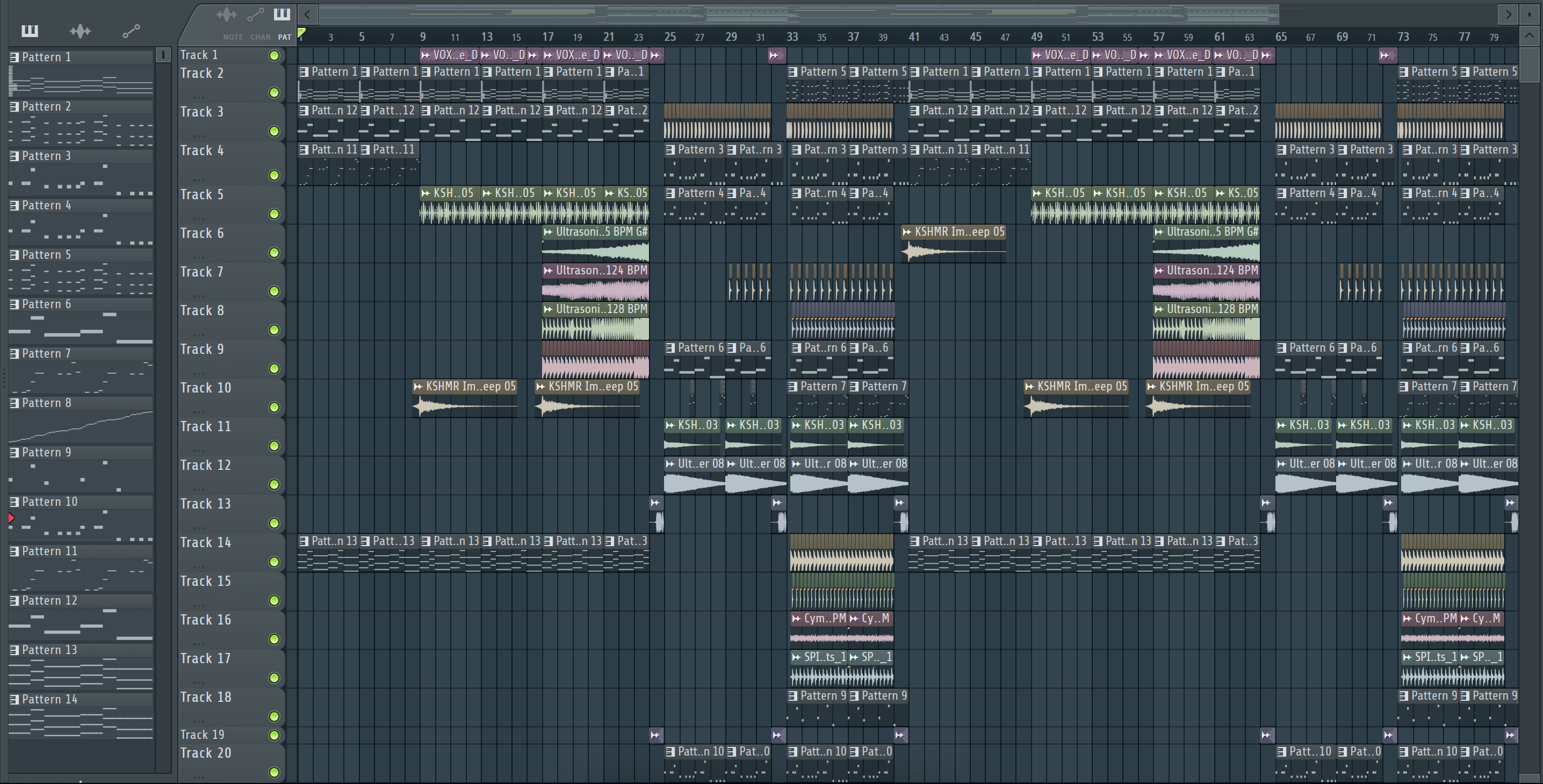Click the Track 15 header label

[205, 580]
